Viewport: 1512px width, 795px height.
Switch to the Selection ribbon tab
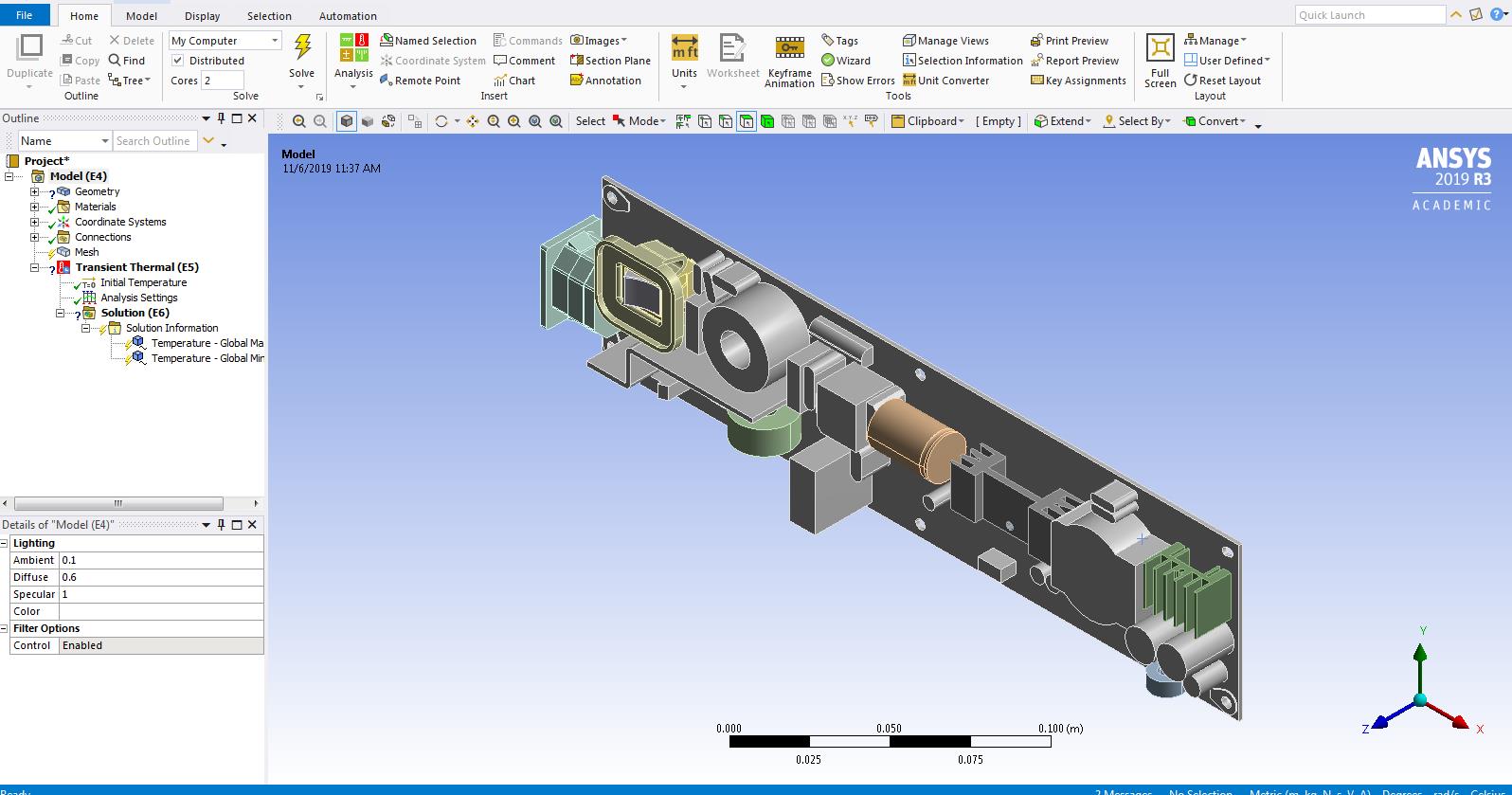(269, 16)
